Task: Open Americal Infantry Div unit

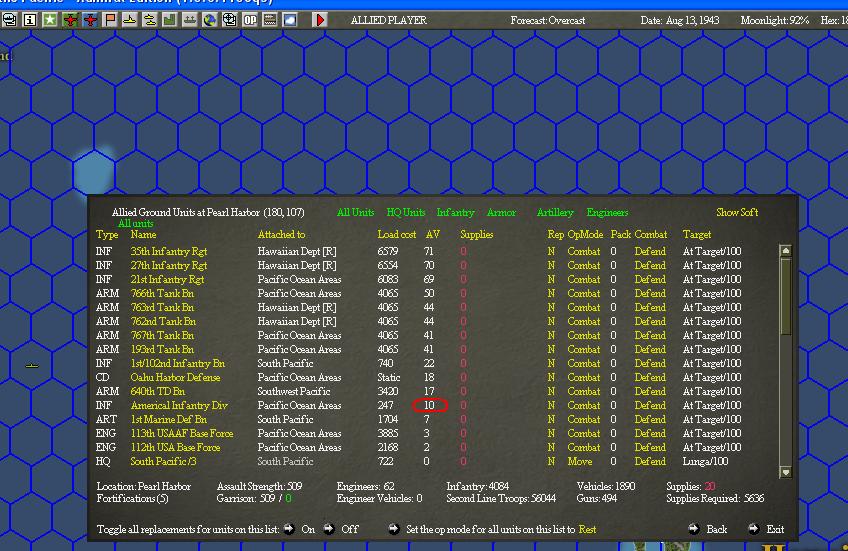Action: 179,406
